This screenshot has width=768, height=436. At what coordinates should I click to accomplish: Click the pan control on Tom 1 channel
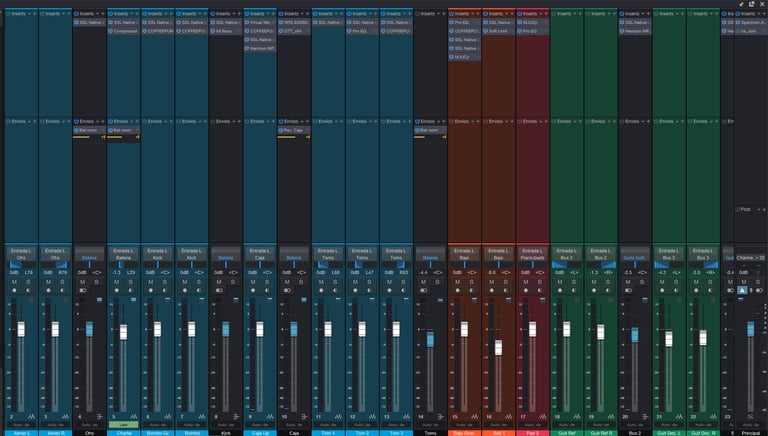click(328, 265)
